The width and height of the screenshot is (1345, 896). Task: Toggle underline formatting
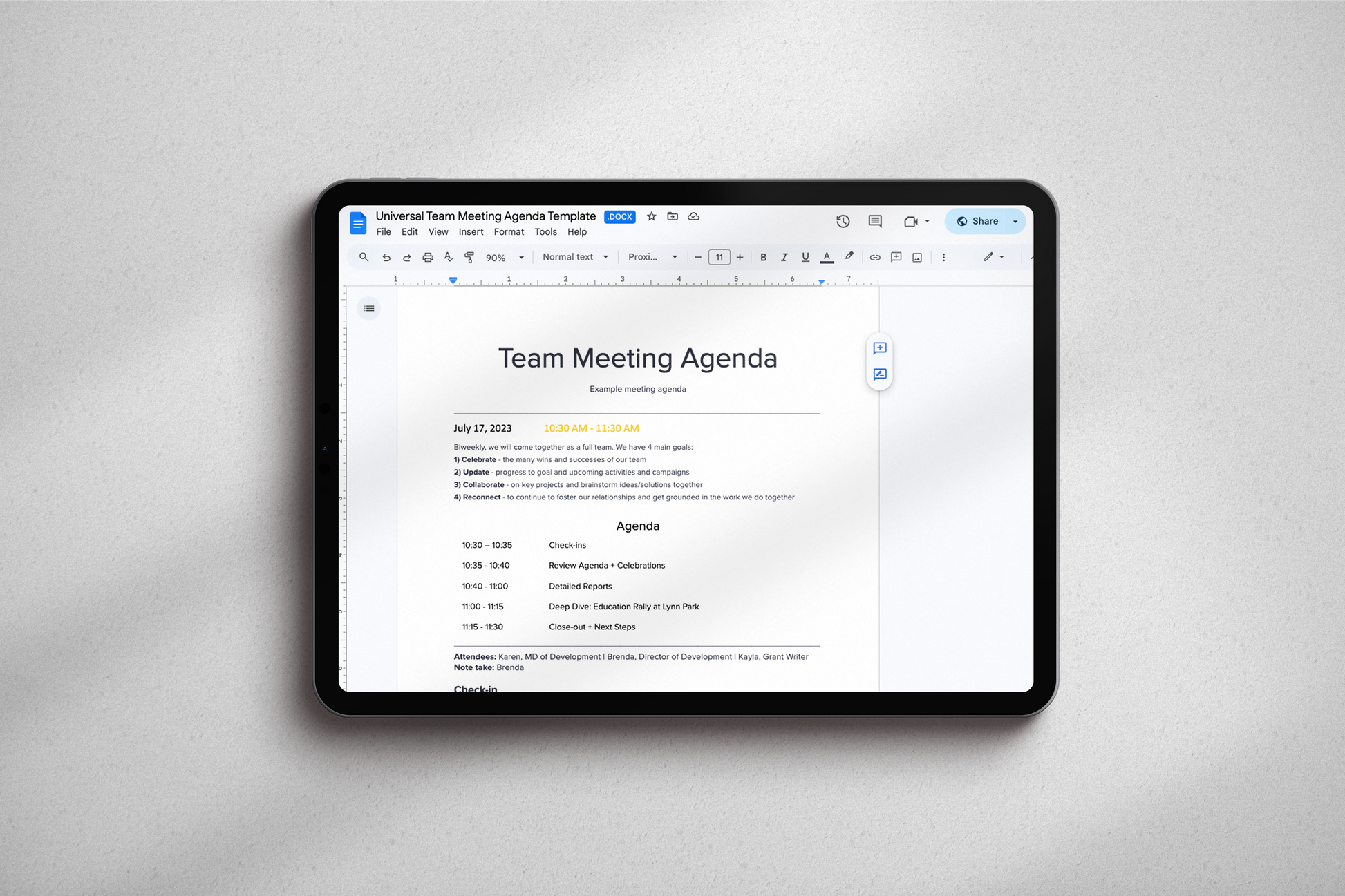(x=805, y=257)
